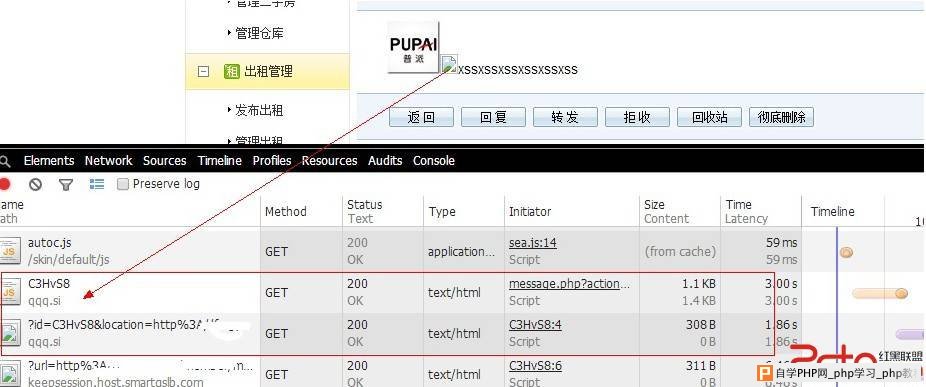Image resolution: width=926 pixels, height=387 pixels.
Task: Click the PUPAI logo thumbnail
Action: [x=413, y=47]
